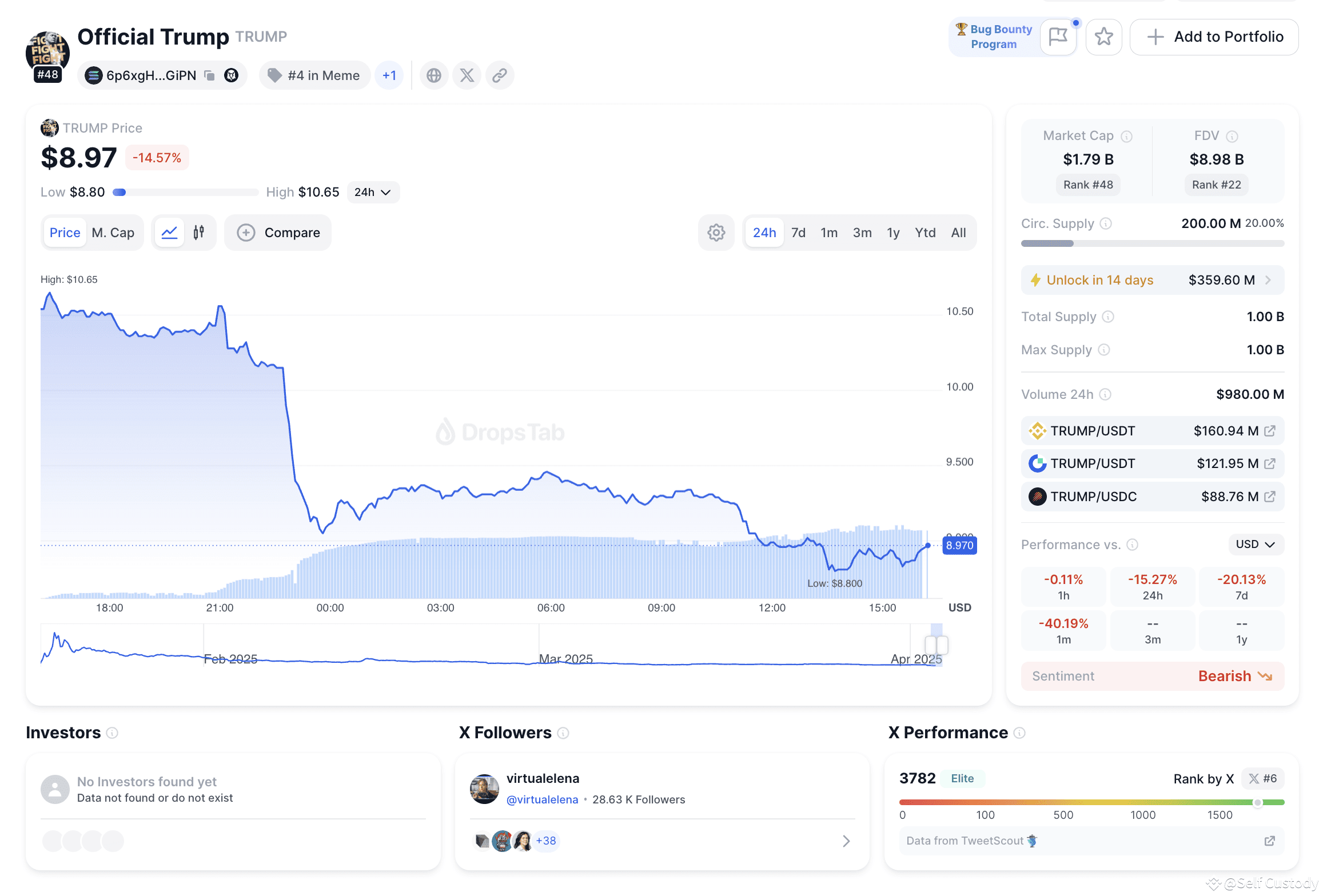Select the 1y chart timeframe
Image resolution: width=1323 pixels, height=896 pixels.
893,233
